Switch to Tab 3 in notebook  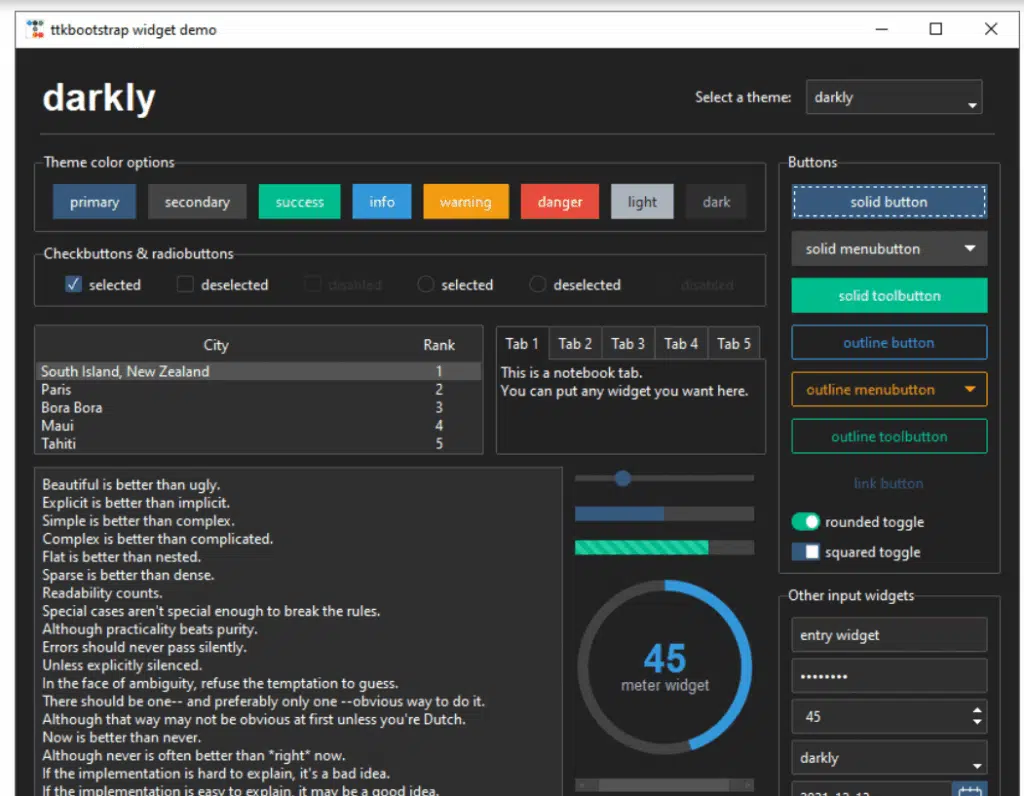click(628, 344)
